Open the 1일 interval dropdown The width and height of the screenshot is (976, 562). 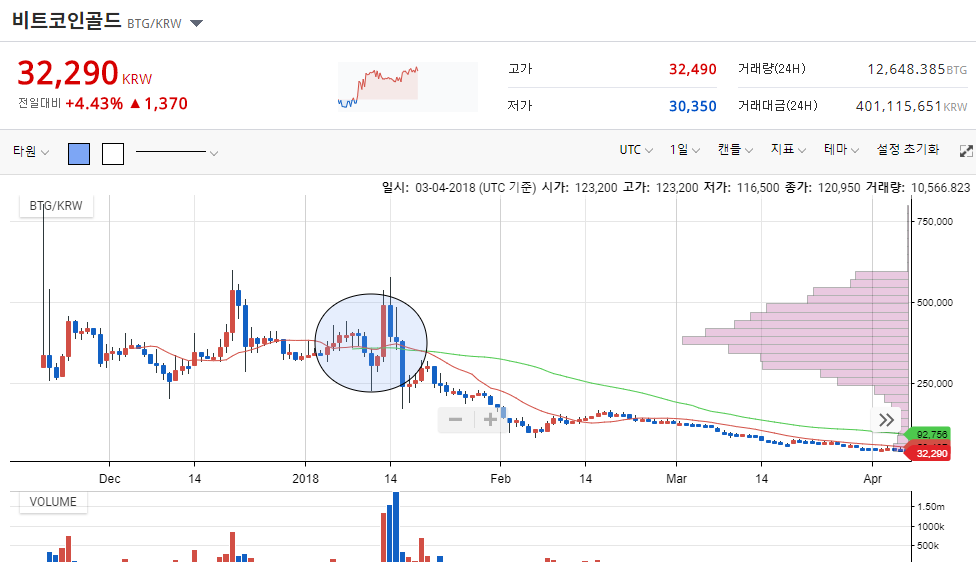(685, 150)
